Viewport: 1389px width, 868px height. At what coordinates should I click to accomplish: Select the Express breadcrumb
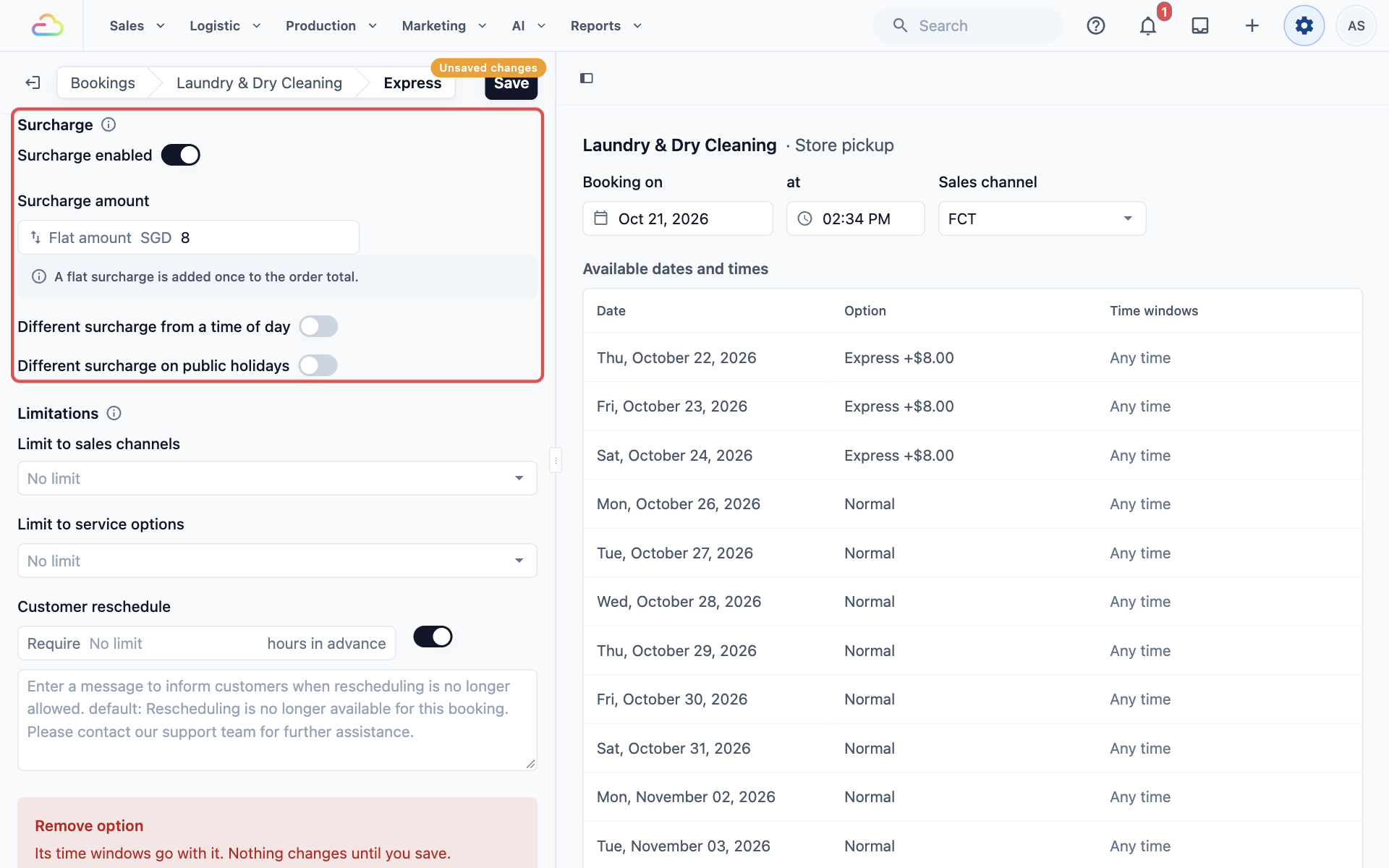tap(412, 82)
